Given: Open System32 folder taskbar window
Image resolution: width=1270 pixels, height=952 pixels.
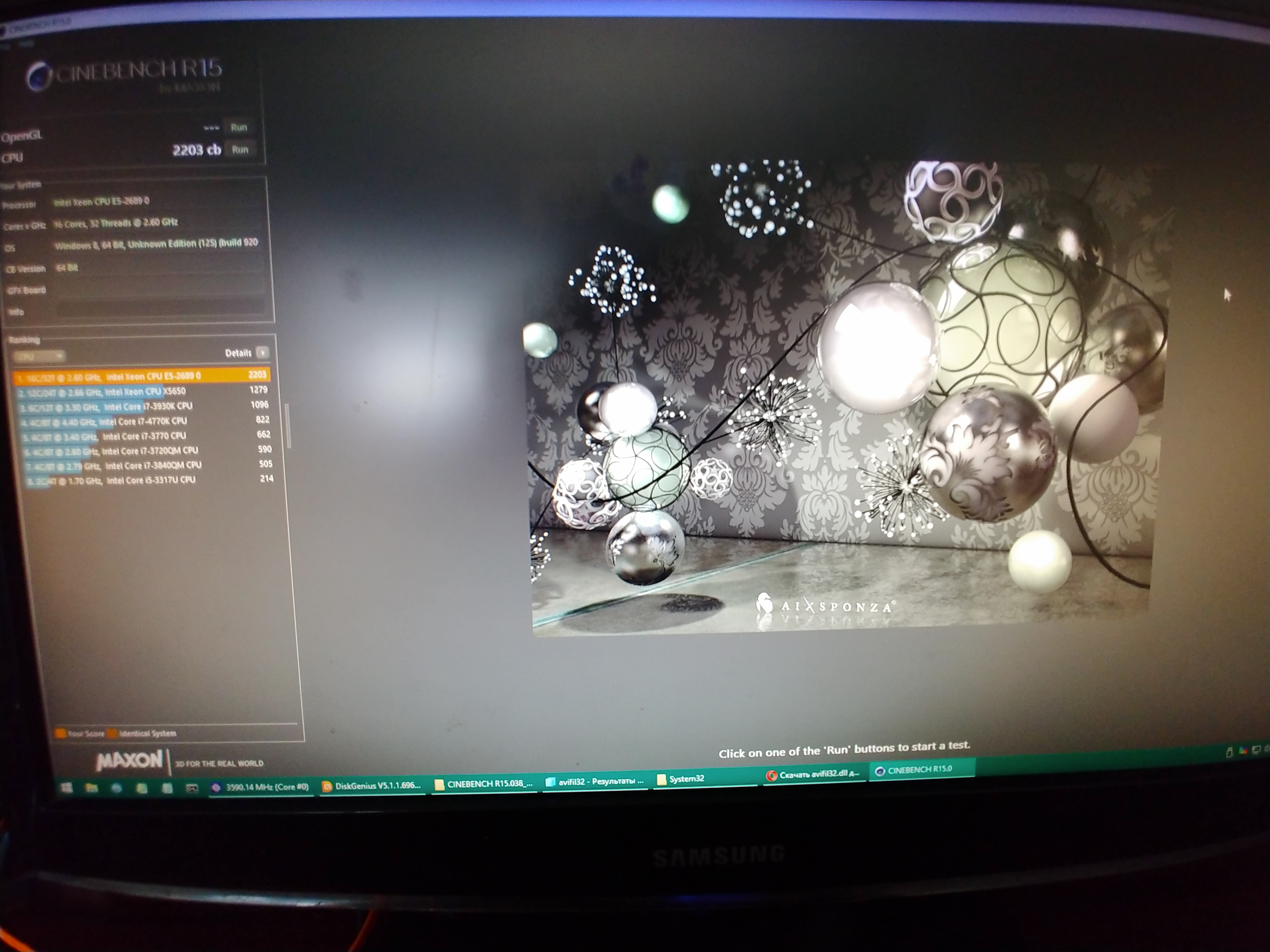Looking at the screenshot, I should 681,779.
